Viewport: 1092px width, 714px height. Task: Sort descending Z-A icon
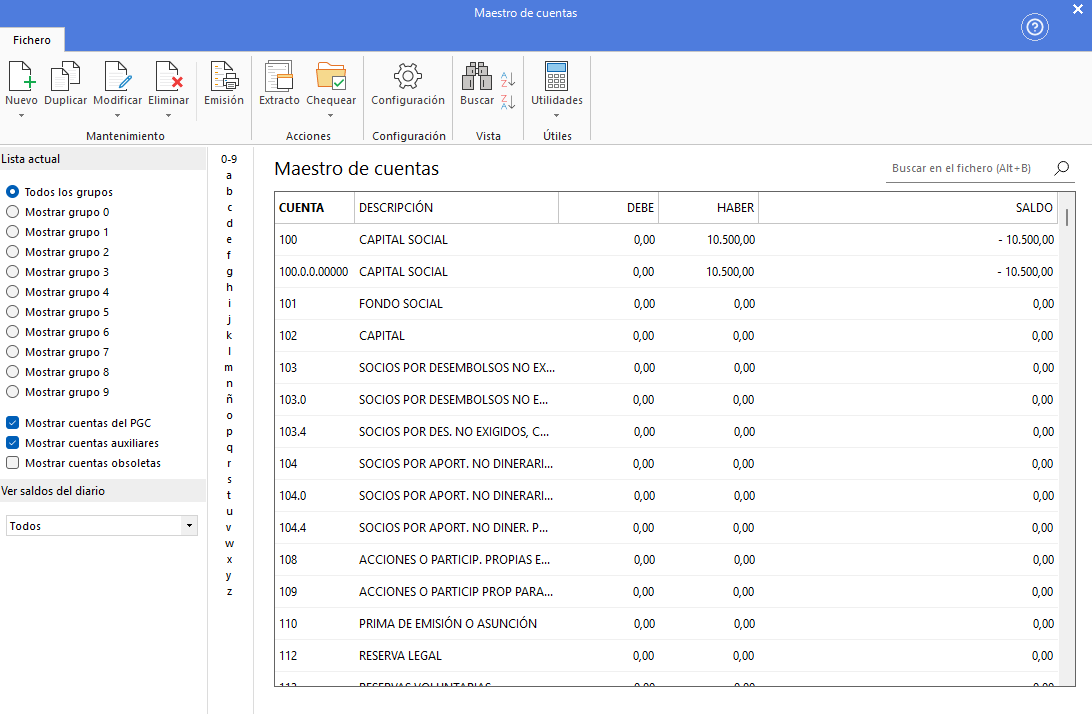point(508,102)
